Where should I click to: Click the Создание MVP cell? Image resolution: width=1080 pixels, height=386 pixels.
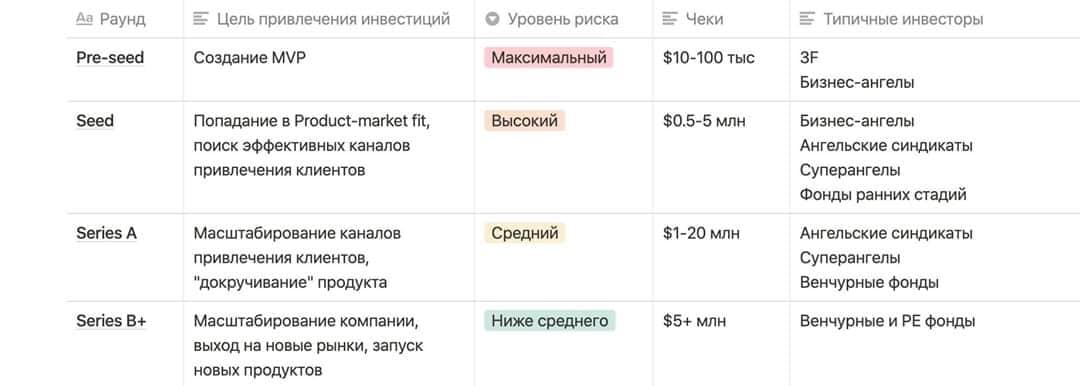click(x=329, y=70)
